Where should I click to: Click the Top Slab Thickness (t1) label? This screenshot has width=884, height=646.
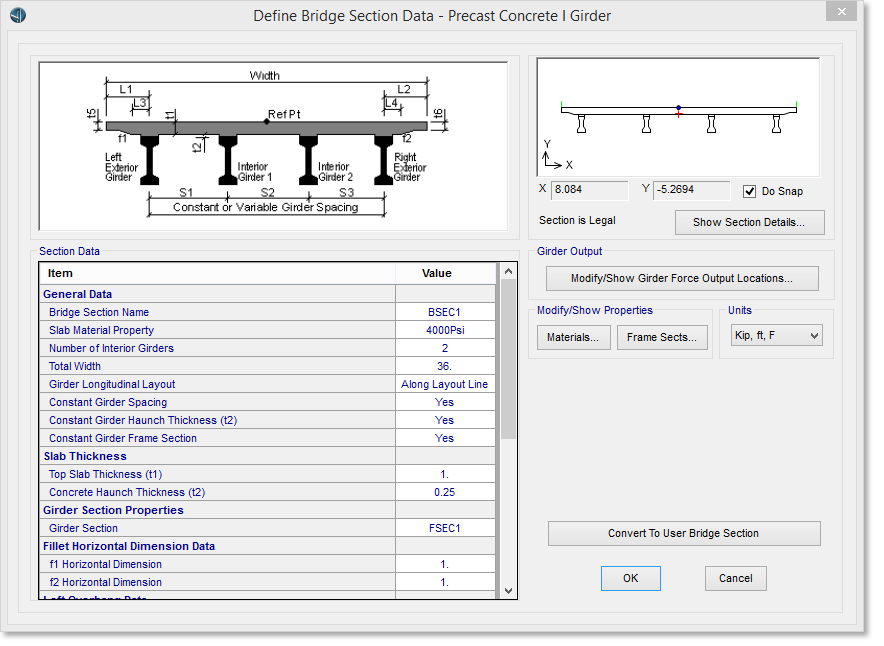pyautogui.click(x=105, y=475)
